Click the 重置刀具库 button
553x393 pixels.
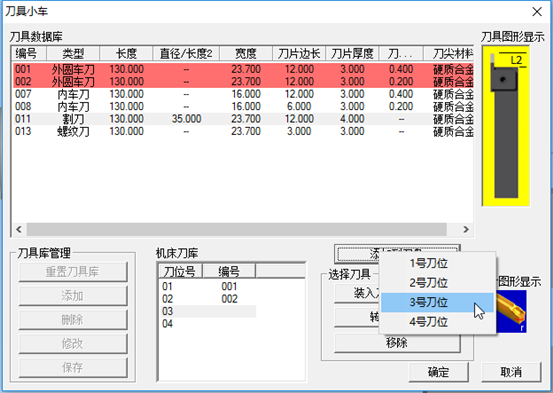[73, 272]
